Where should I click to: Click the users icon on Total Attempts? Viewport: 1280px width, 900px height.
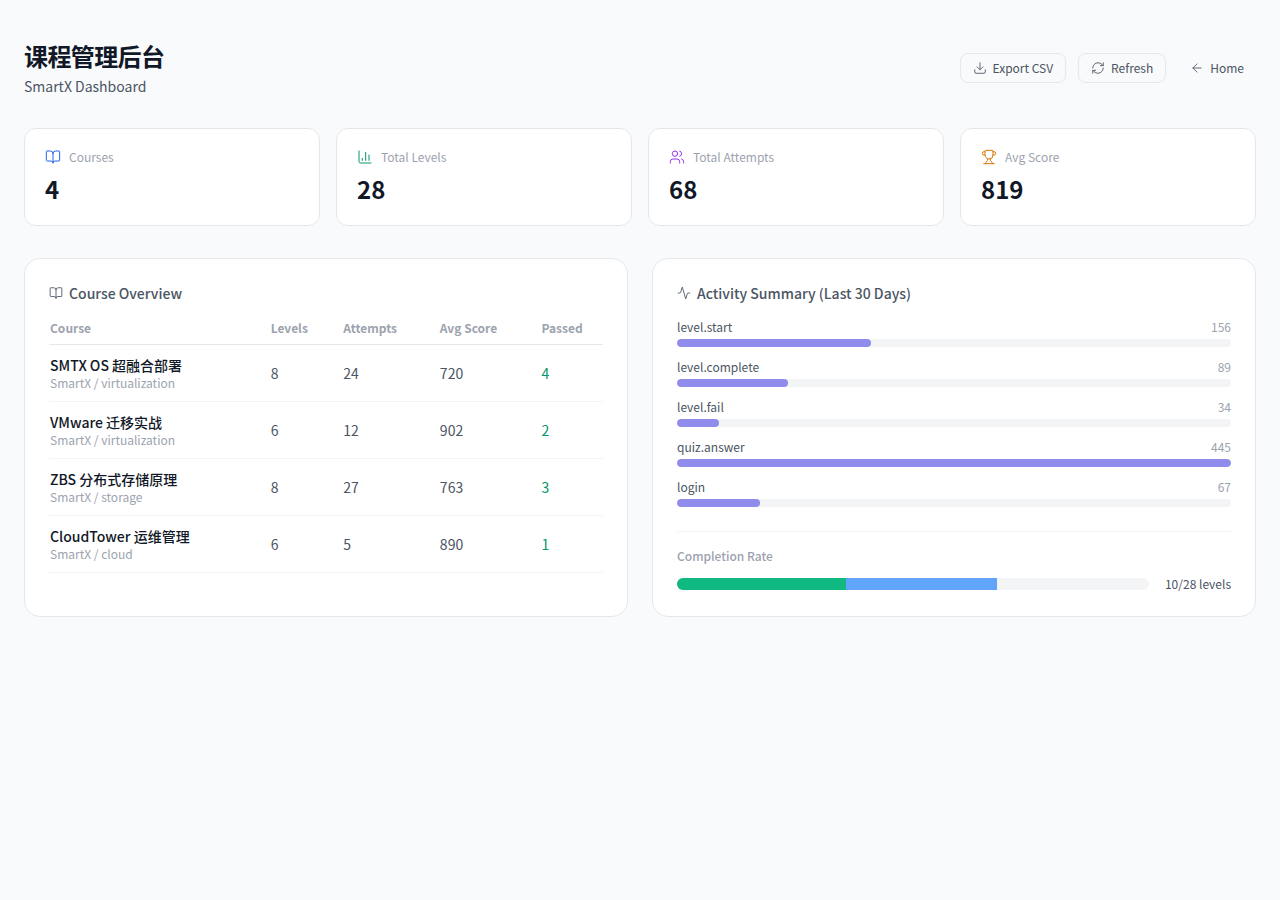point(677,157)
